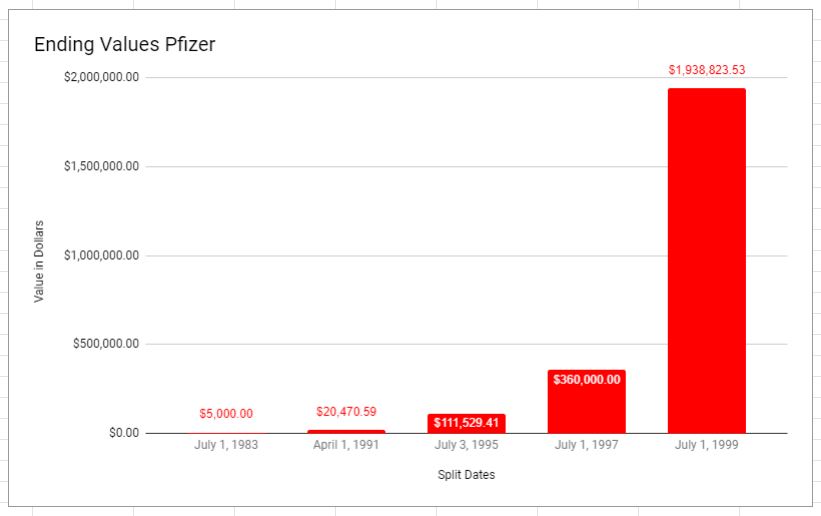
Task: Click the $360,000.00 data label
Action: (586, 380)
